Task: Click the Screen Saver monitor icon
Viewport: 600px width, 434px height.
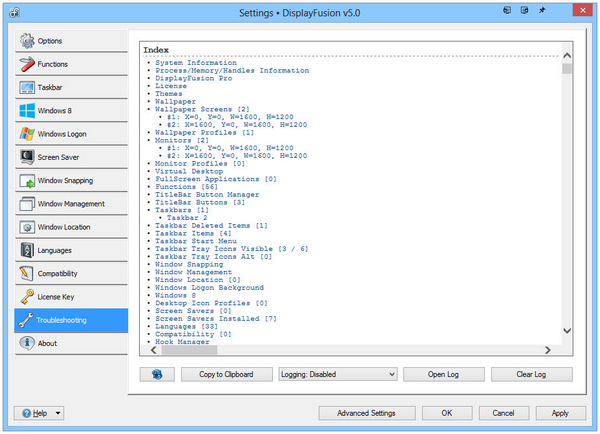Action: coord(27,157)
